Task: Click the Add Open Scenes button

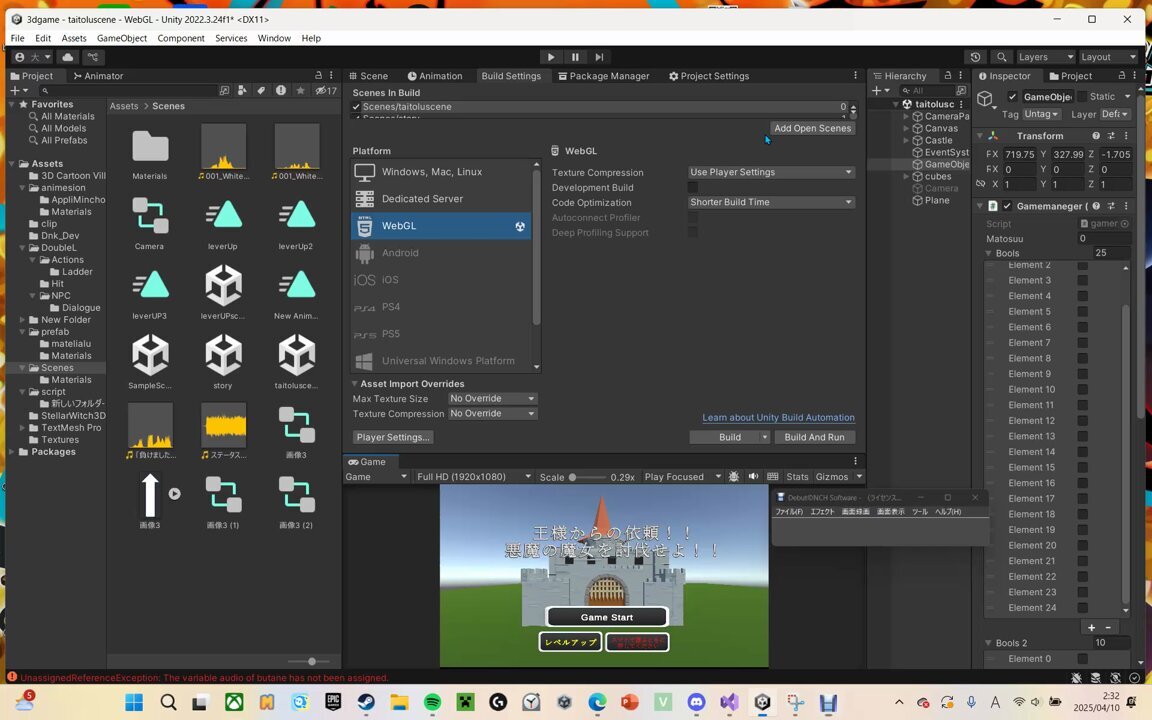Action: pos(812,128)
